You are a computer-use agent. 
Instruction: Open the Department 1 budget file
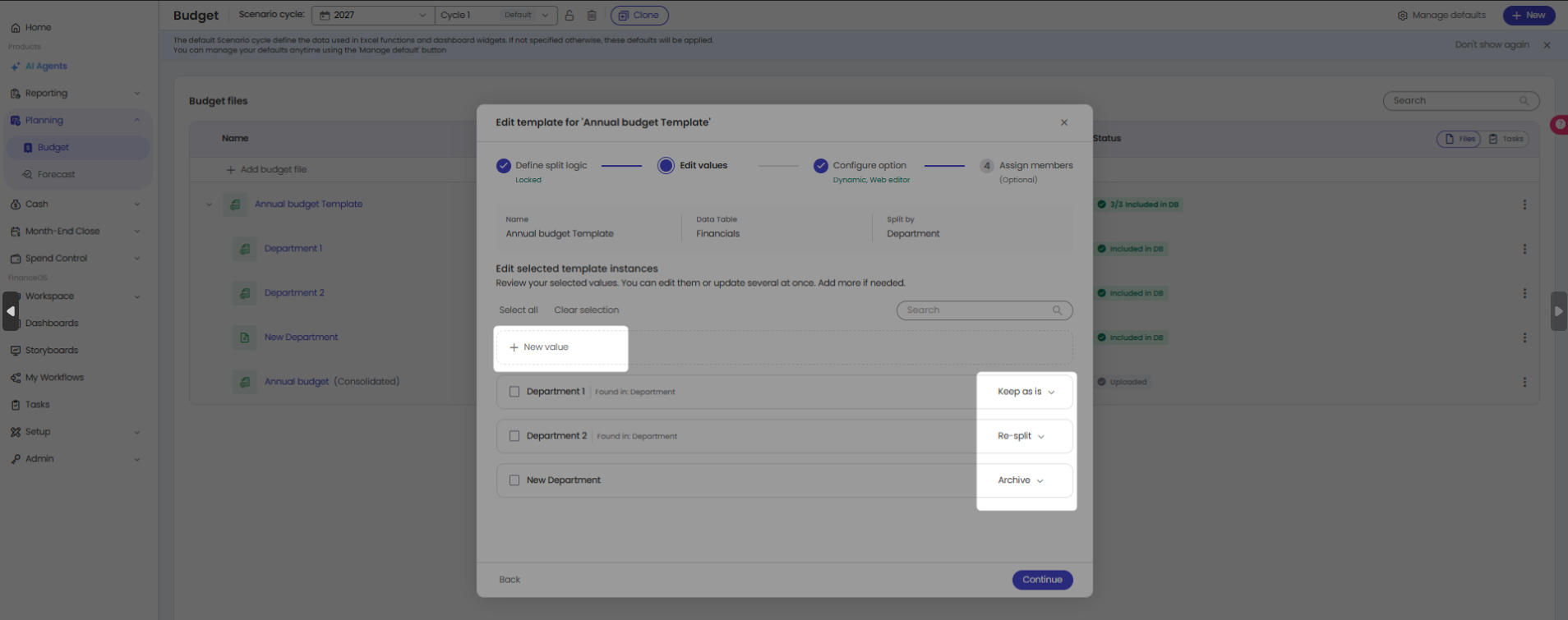point(293,248)
